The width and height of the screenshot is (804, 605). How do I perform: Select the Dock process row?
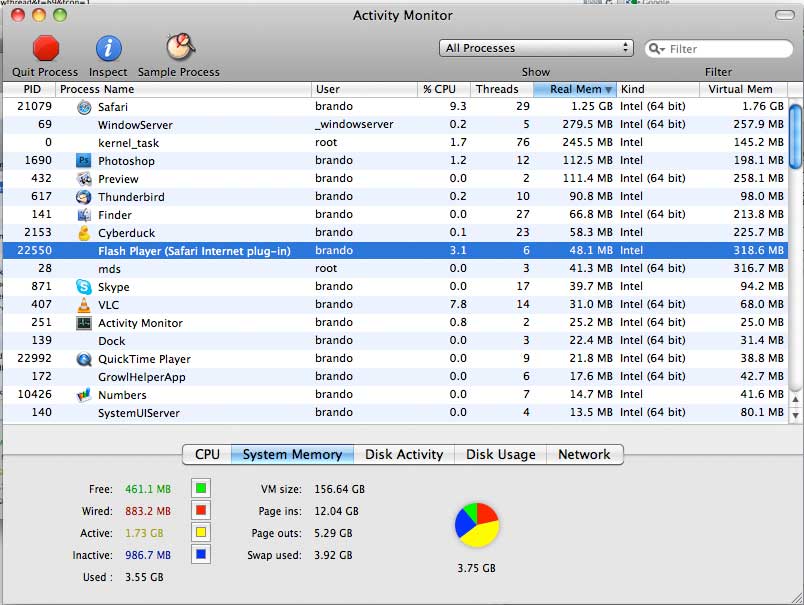click(395, 340)
